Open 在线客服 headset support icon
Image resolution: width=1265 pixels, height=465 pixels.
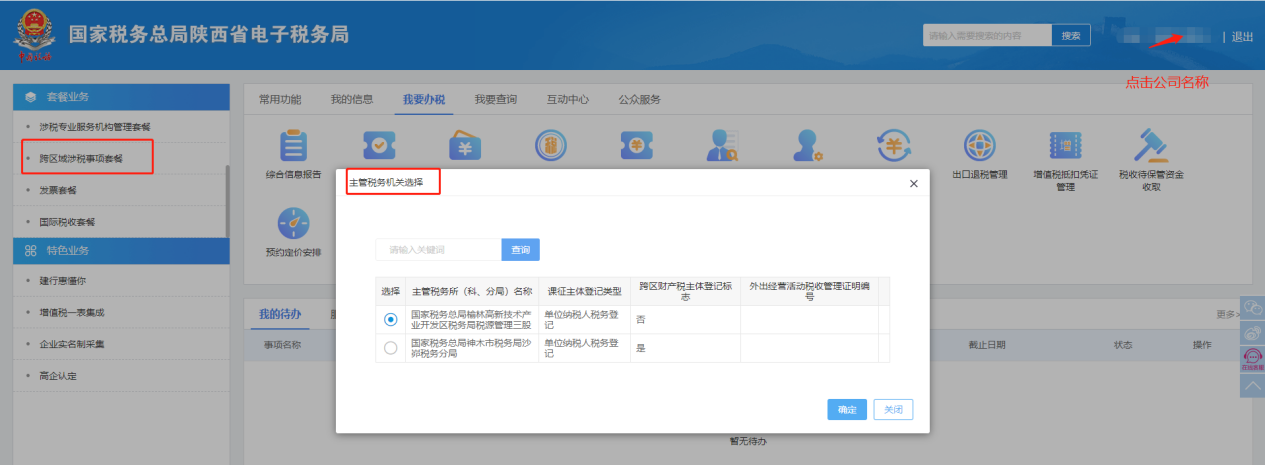pyautogui.click(x=1251, y=358)
